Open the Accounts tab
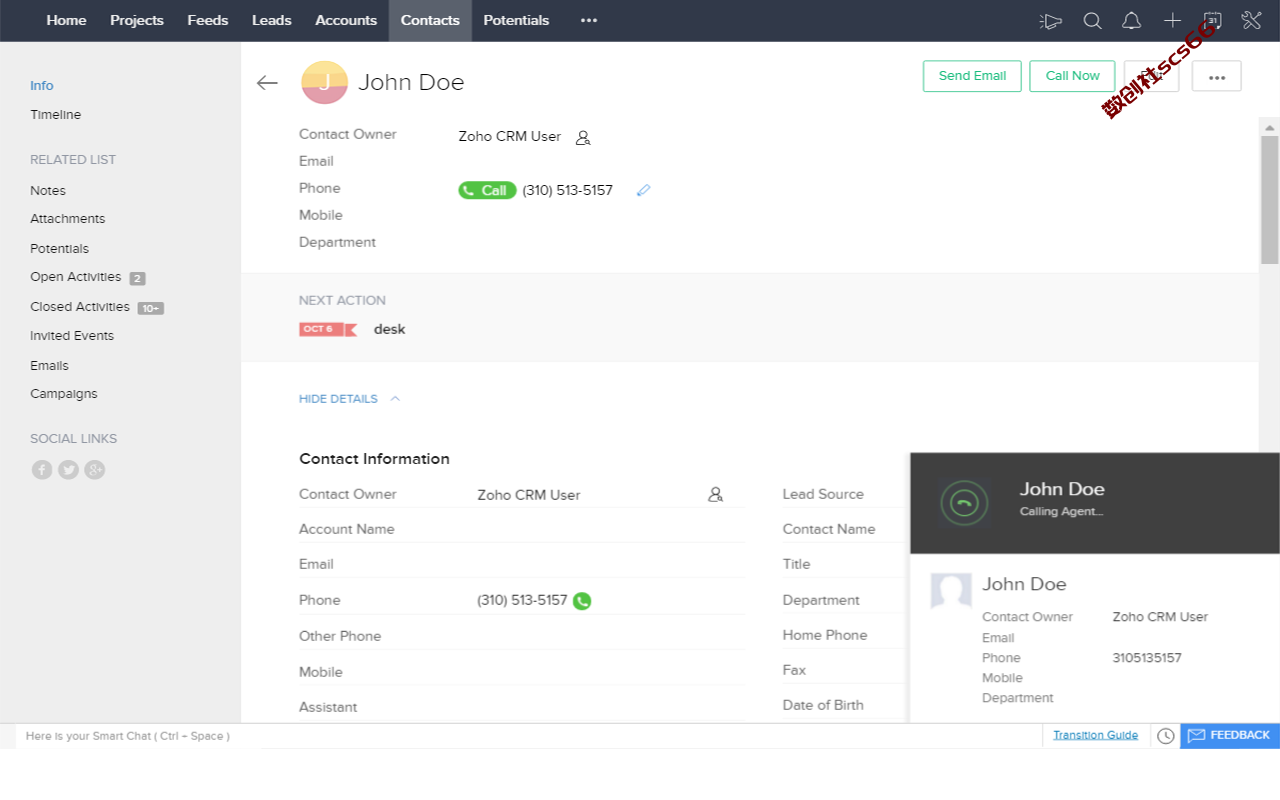Viewport: 1280px width, 800px height. pos(346,21)
